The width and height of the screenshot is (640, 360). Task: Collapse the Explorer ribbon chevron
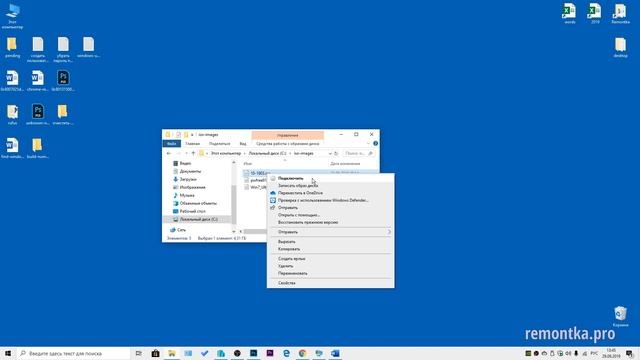368,144
